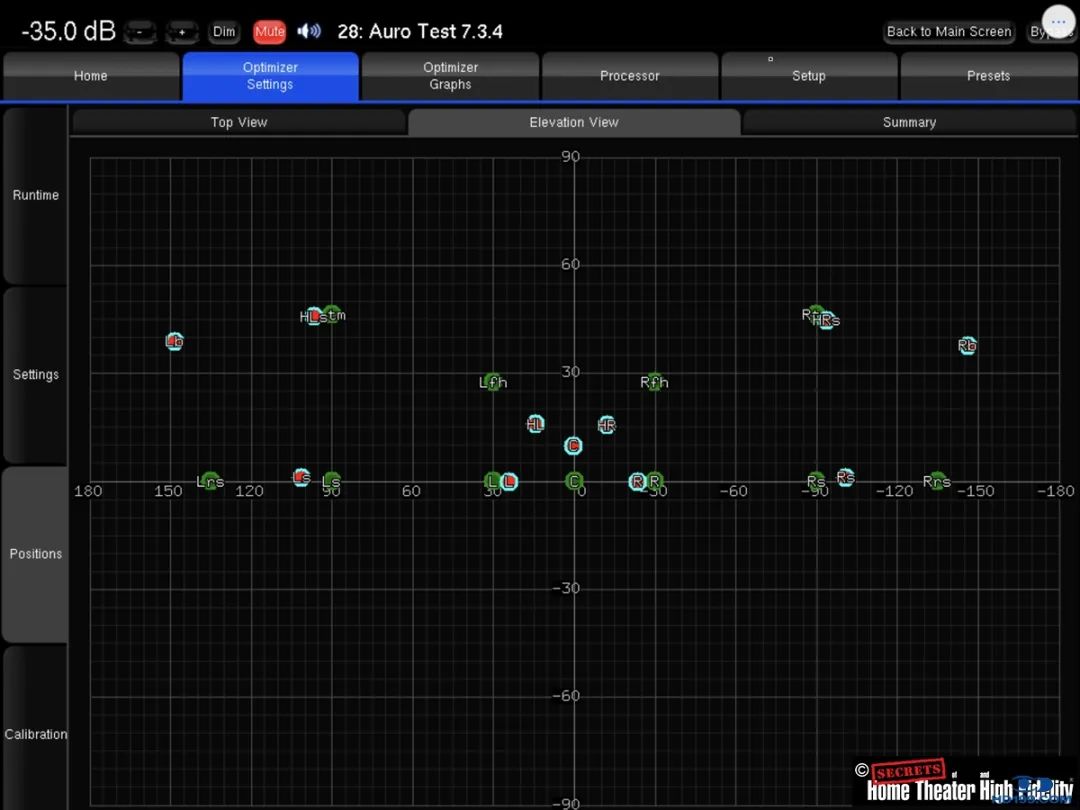Select the Rb speaker marker

(x=967, y=346)
